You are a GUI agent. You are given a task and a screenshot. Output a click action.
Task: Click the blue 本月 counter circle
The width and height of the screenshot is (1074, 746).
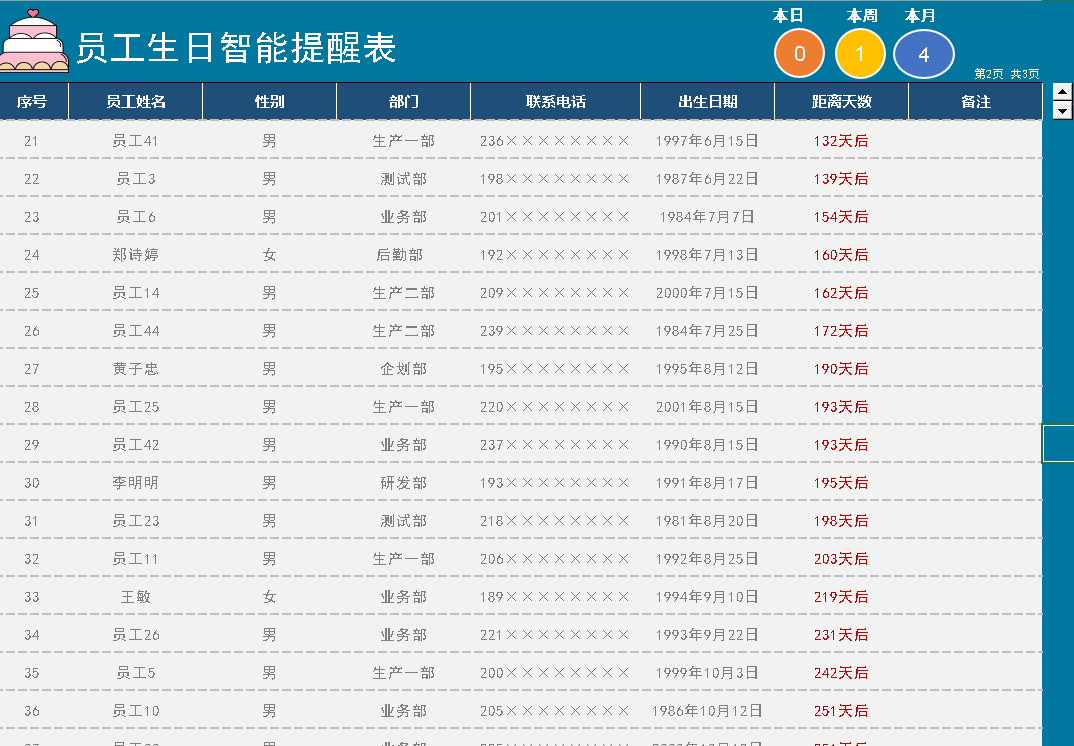[x=923, y=54]
